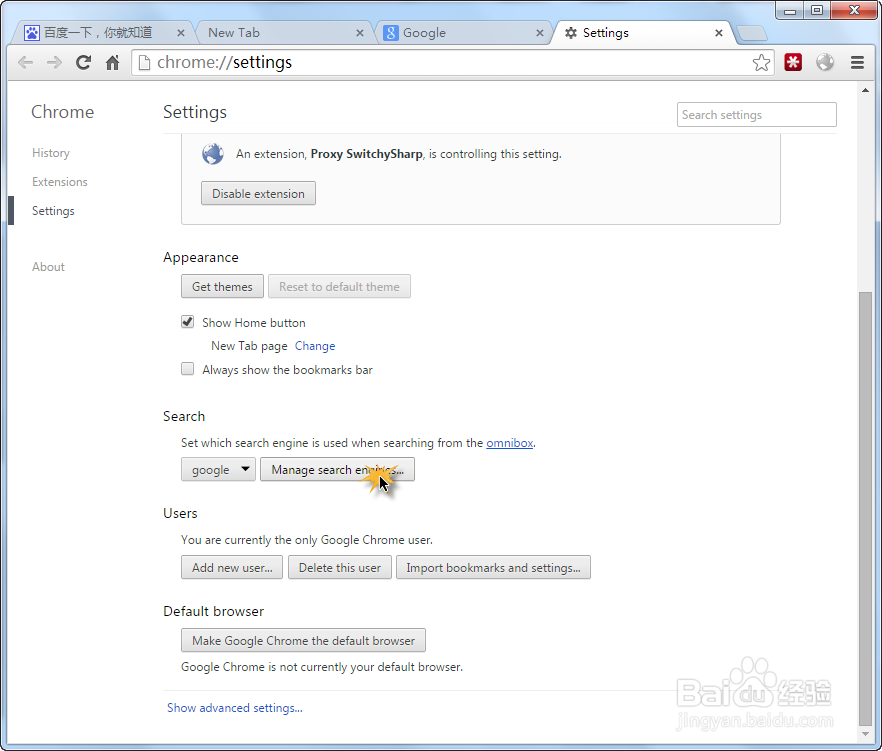882x751 pixels.
Task: Go forward with the forward arrow
Action: pos(55,62)
